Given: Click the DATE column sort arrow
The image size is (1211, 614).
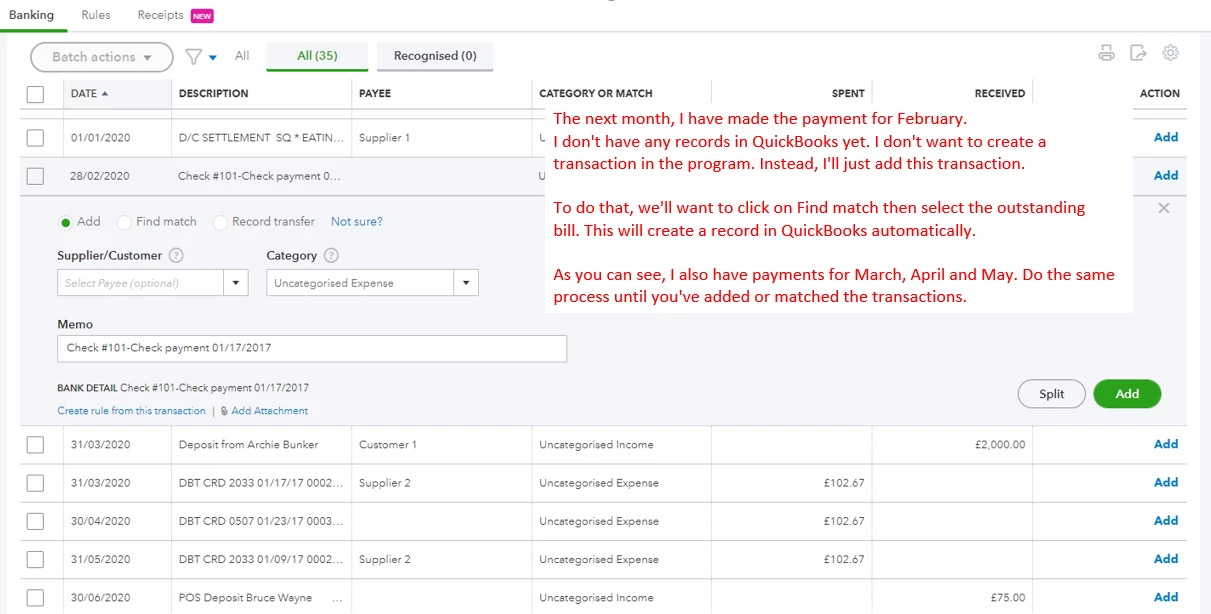Looking at the screenshot, I should coord(105,93).
